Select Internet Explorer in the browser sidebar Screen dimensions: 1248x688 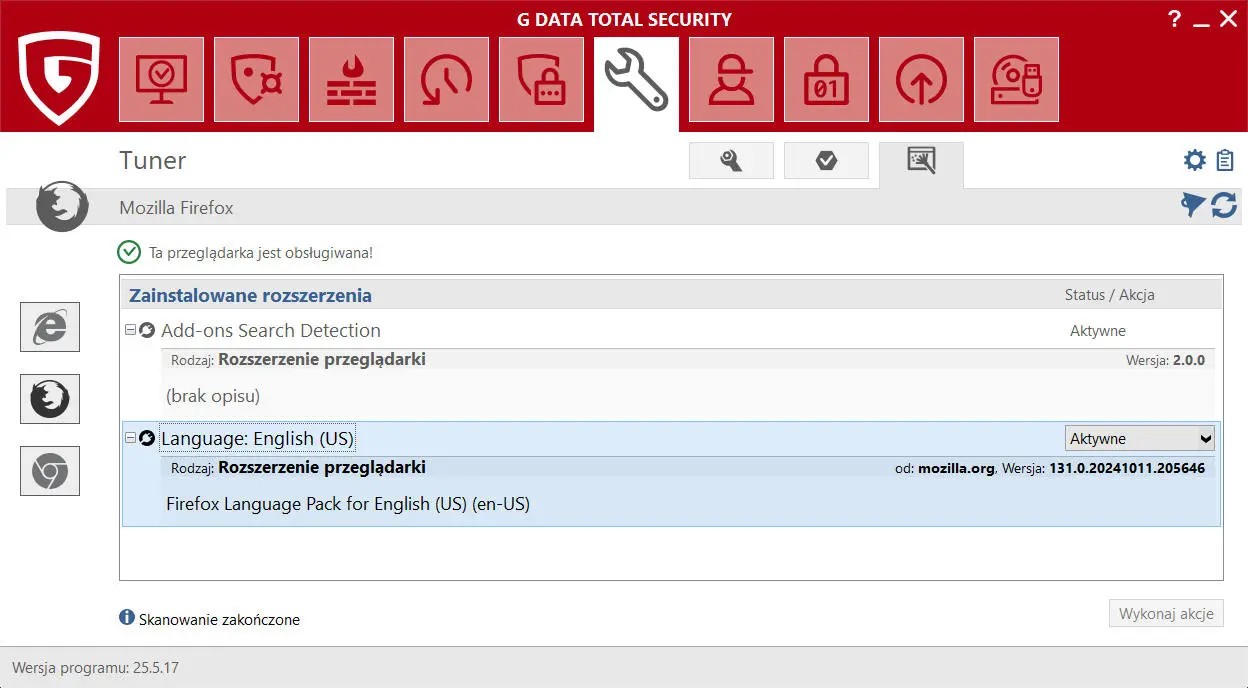pos(49,327)
